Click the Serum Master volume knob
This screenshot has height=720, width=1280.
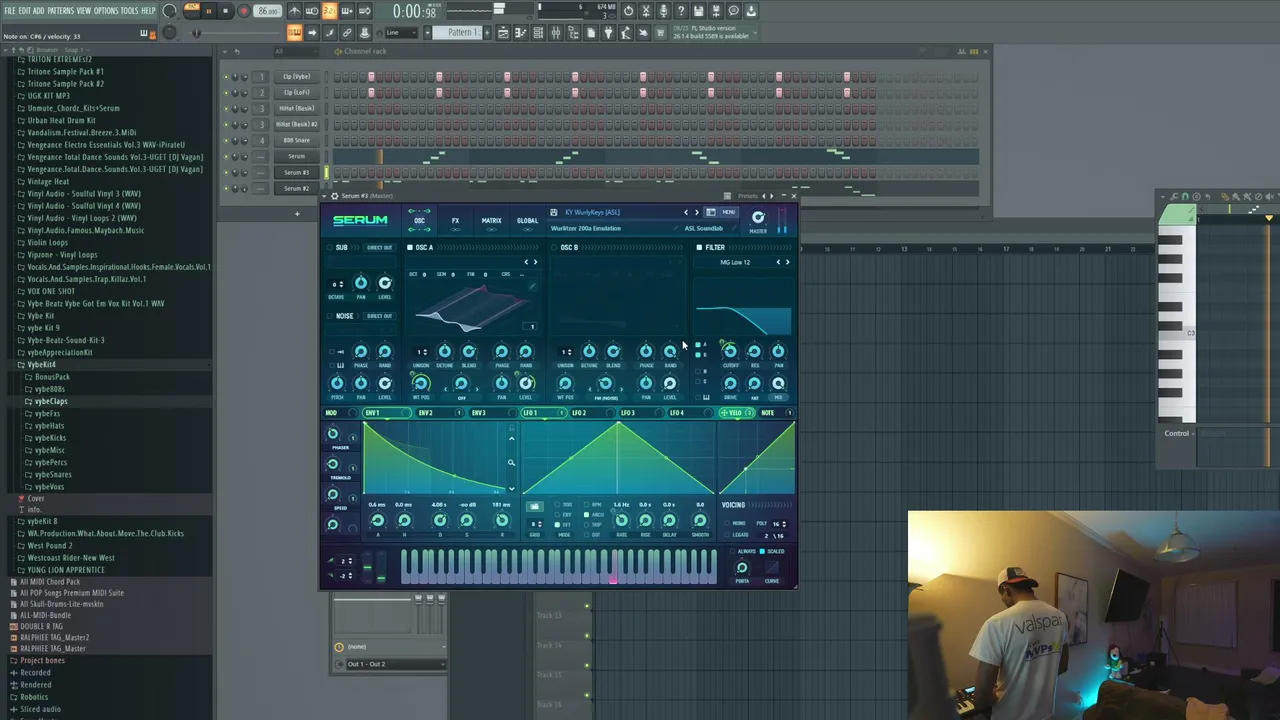[x=758, y=218]
